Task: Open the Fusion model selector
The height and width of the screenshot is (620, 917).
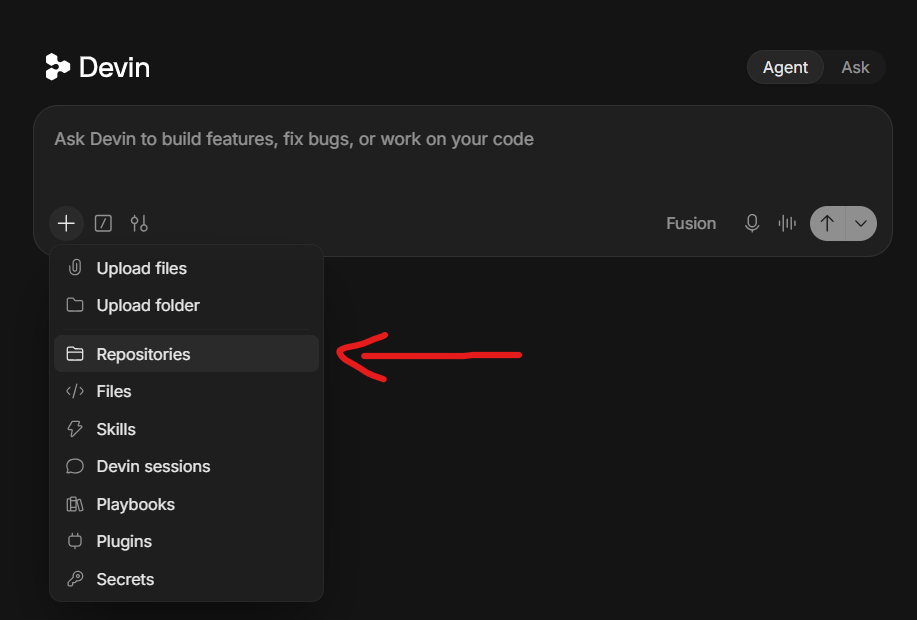Action: tap(691, 223)
